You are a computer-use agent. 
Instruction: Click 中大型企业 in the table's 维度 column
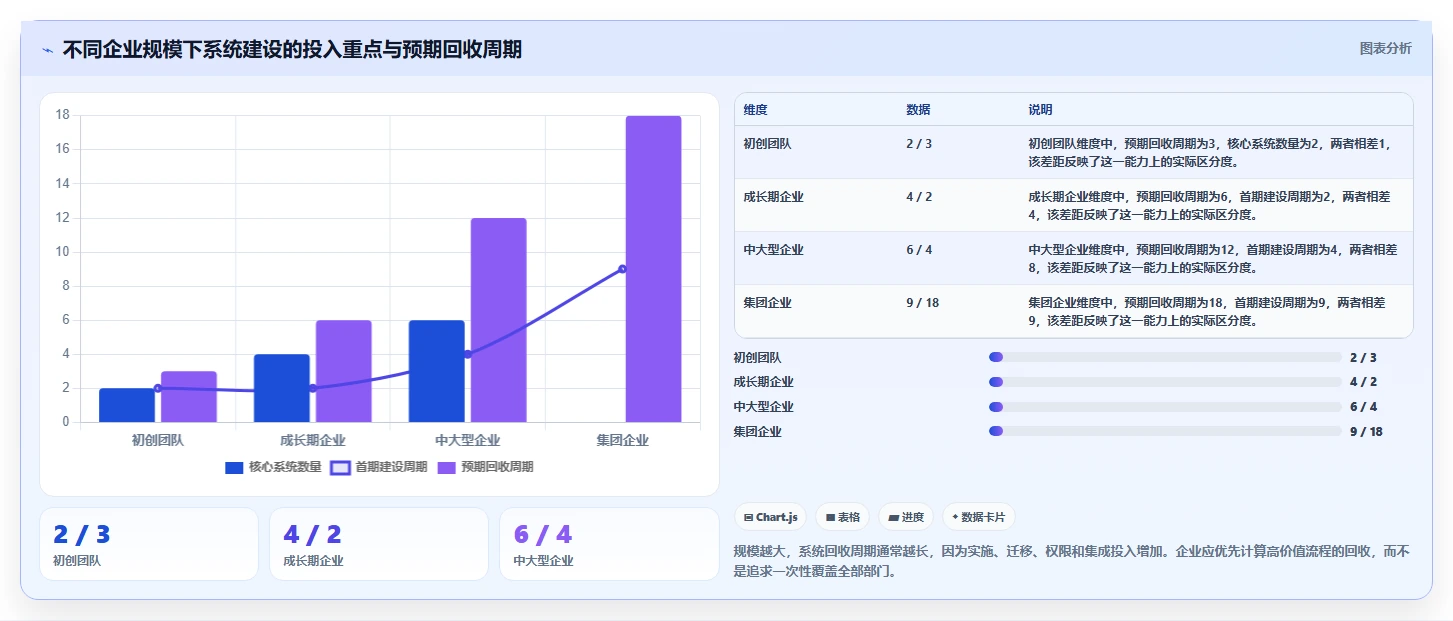pos(773,249)
